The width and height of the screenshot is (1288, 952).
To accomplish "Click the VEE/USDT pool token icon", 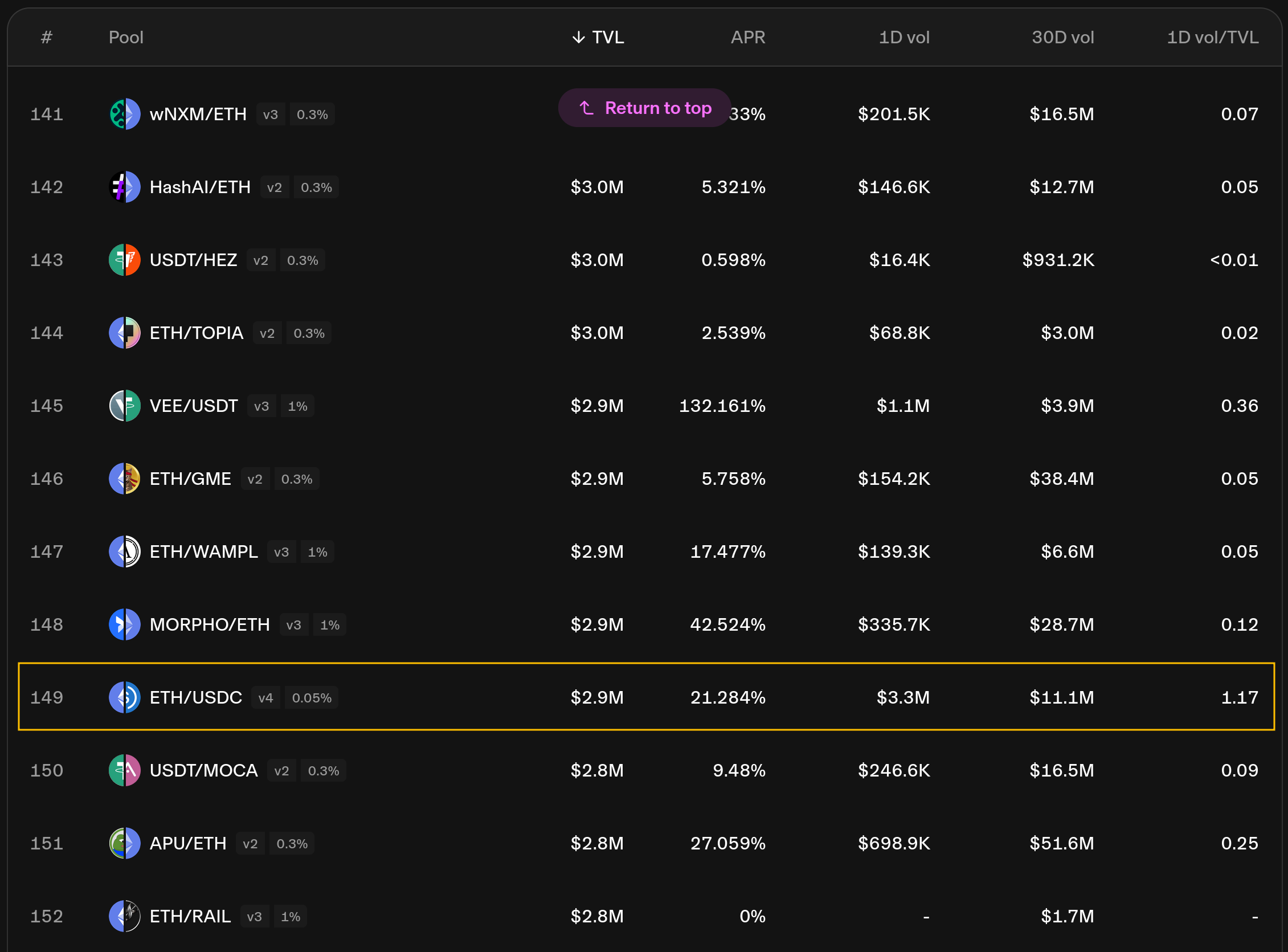I will click(125, 406).
